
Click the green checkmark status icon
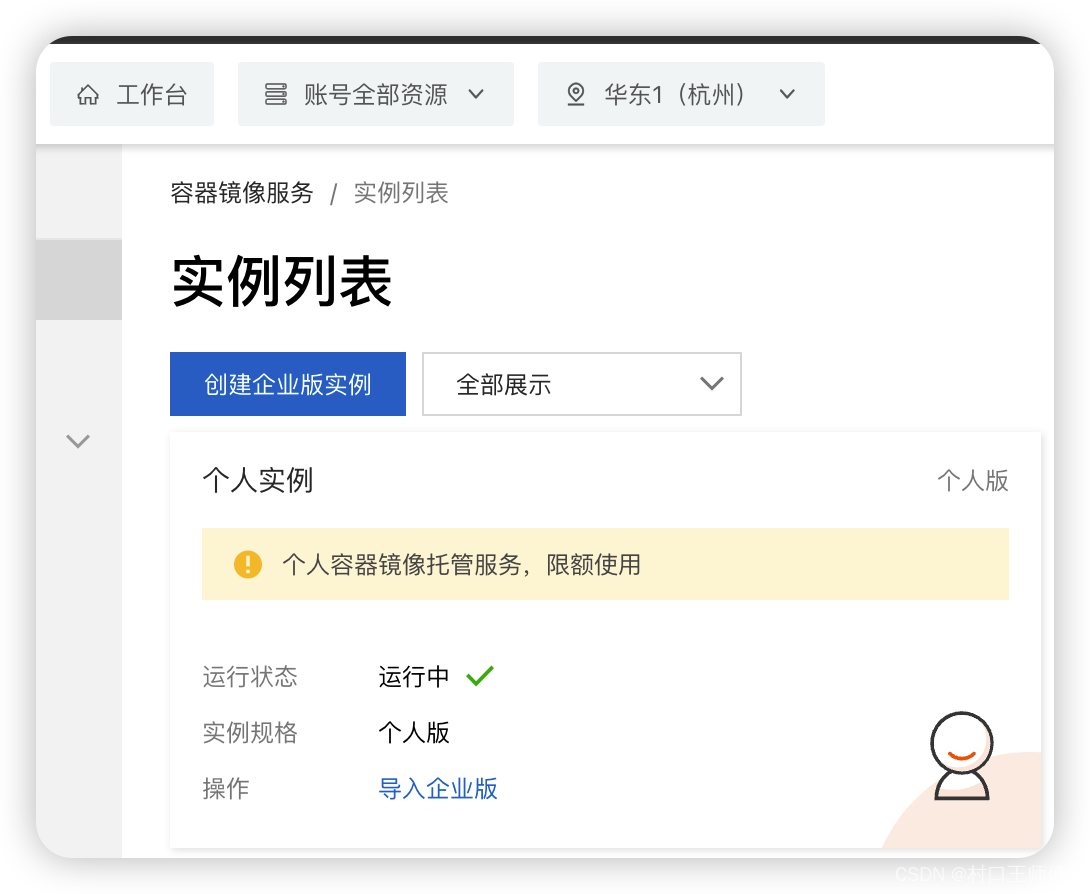tap(480, 676)
